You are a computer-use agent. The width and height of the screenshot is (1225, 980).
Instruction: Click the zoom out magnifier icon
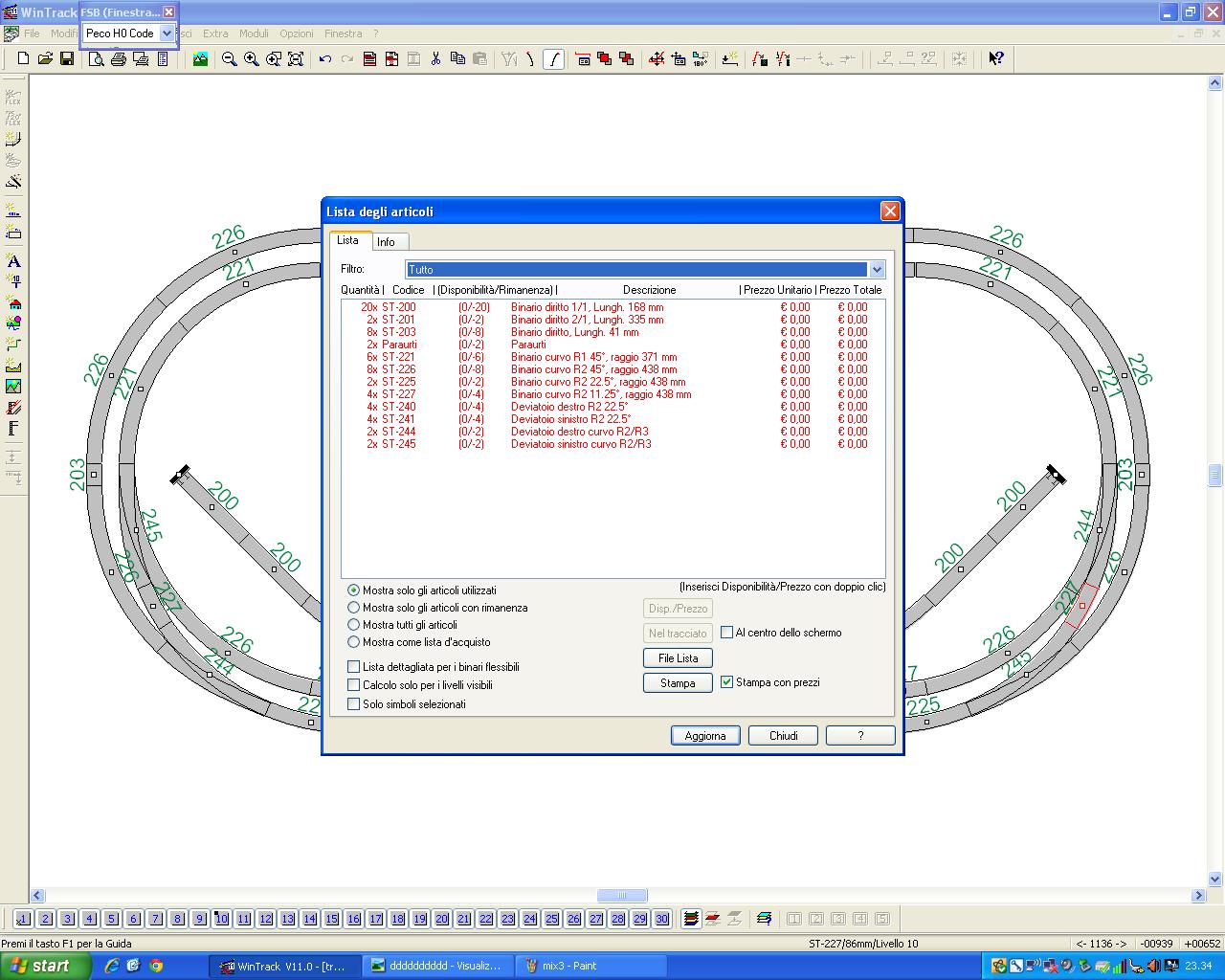(x=230, y=59)
